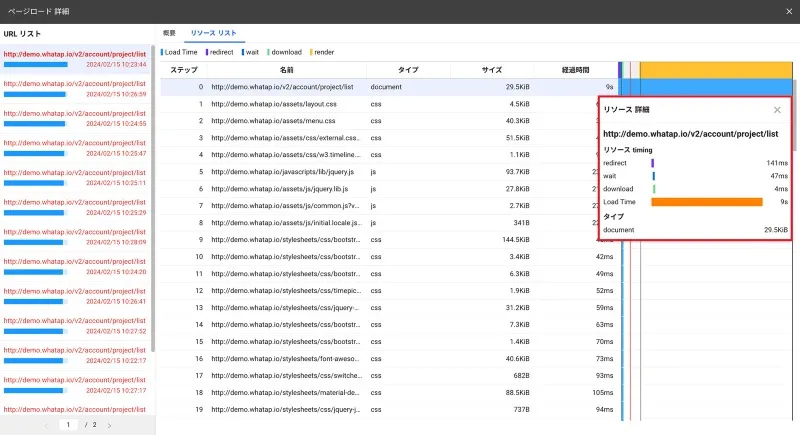Select step 13 css/jquery row 31.2KiB
Screen dimensions: 800x435
[389, 308]
